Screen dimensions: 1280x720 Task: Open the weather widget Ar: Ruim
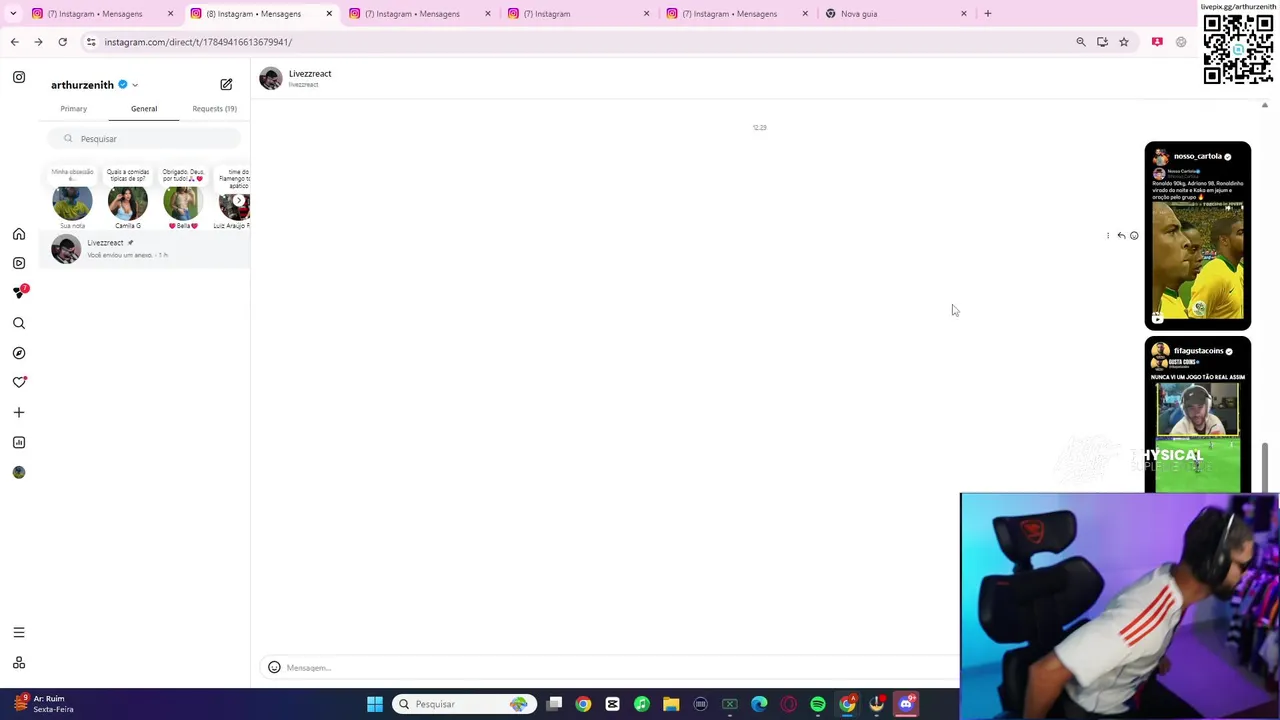point(42,704)
